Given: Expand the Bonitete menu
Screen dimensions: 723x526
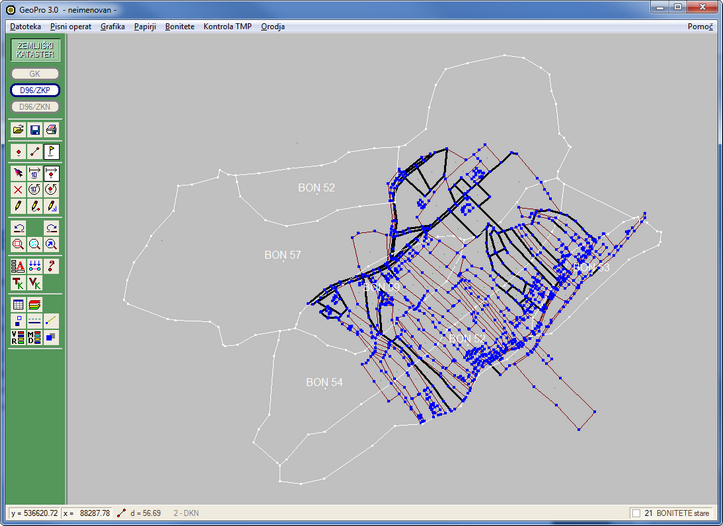Looking at the screenshot, I should pos(180,26).
